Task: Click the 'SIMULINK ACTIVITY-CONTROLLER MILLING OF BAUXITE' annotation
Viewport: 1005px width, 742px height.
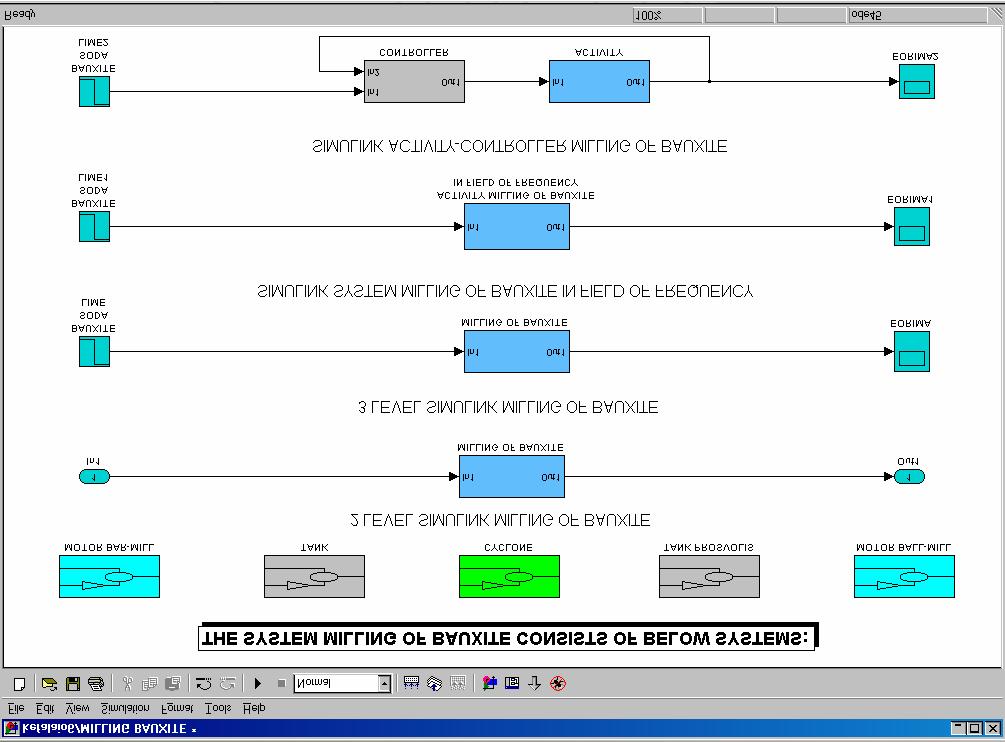Action: coord(520,147)
